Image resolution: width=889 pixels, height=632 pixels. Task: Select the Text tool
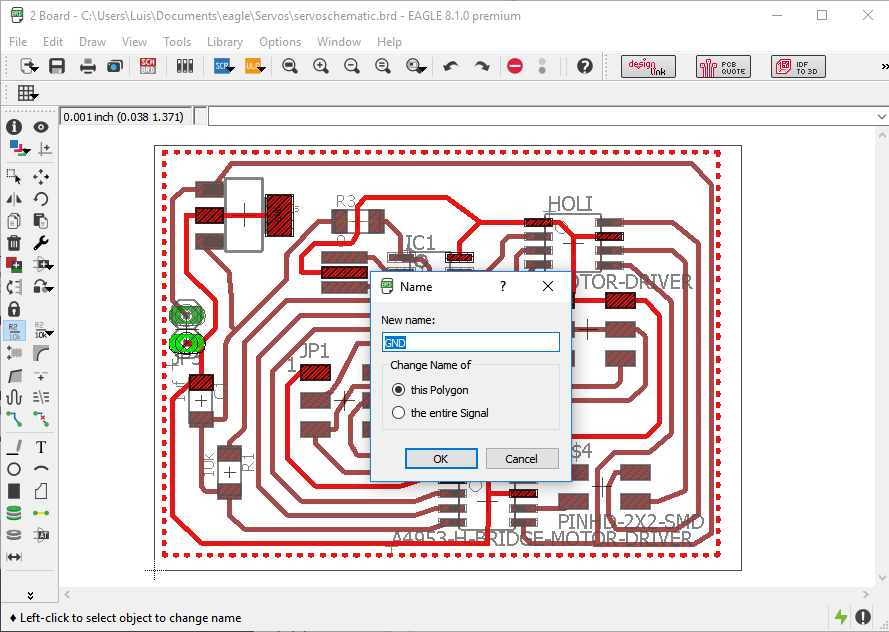click(41, 447)
